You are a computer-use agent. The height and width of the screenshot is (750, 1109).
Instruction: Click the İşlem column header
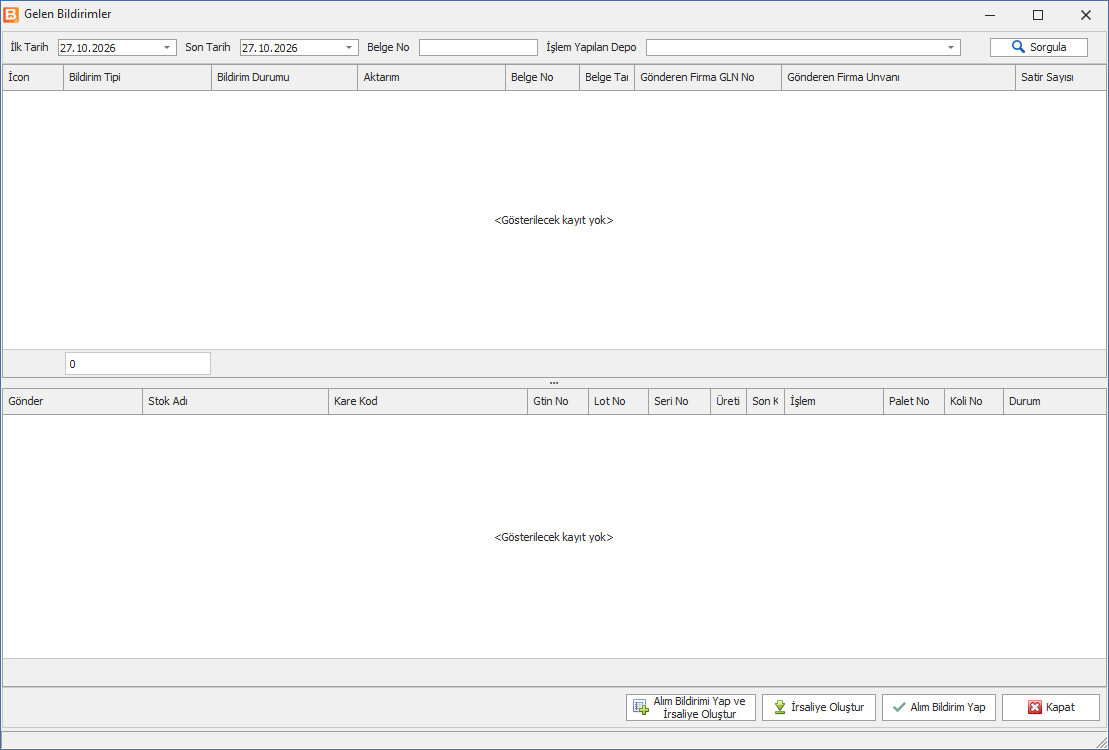834,401
